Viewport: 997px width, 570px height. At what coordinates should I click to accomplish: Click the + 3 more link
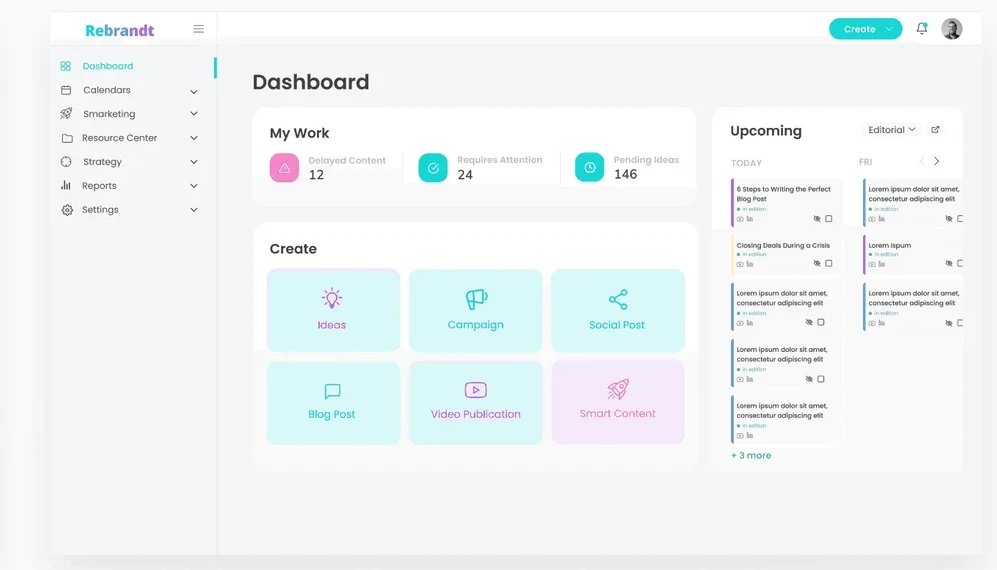pyautogui.click(x=751, y=455)
